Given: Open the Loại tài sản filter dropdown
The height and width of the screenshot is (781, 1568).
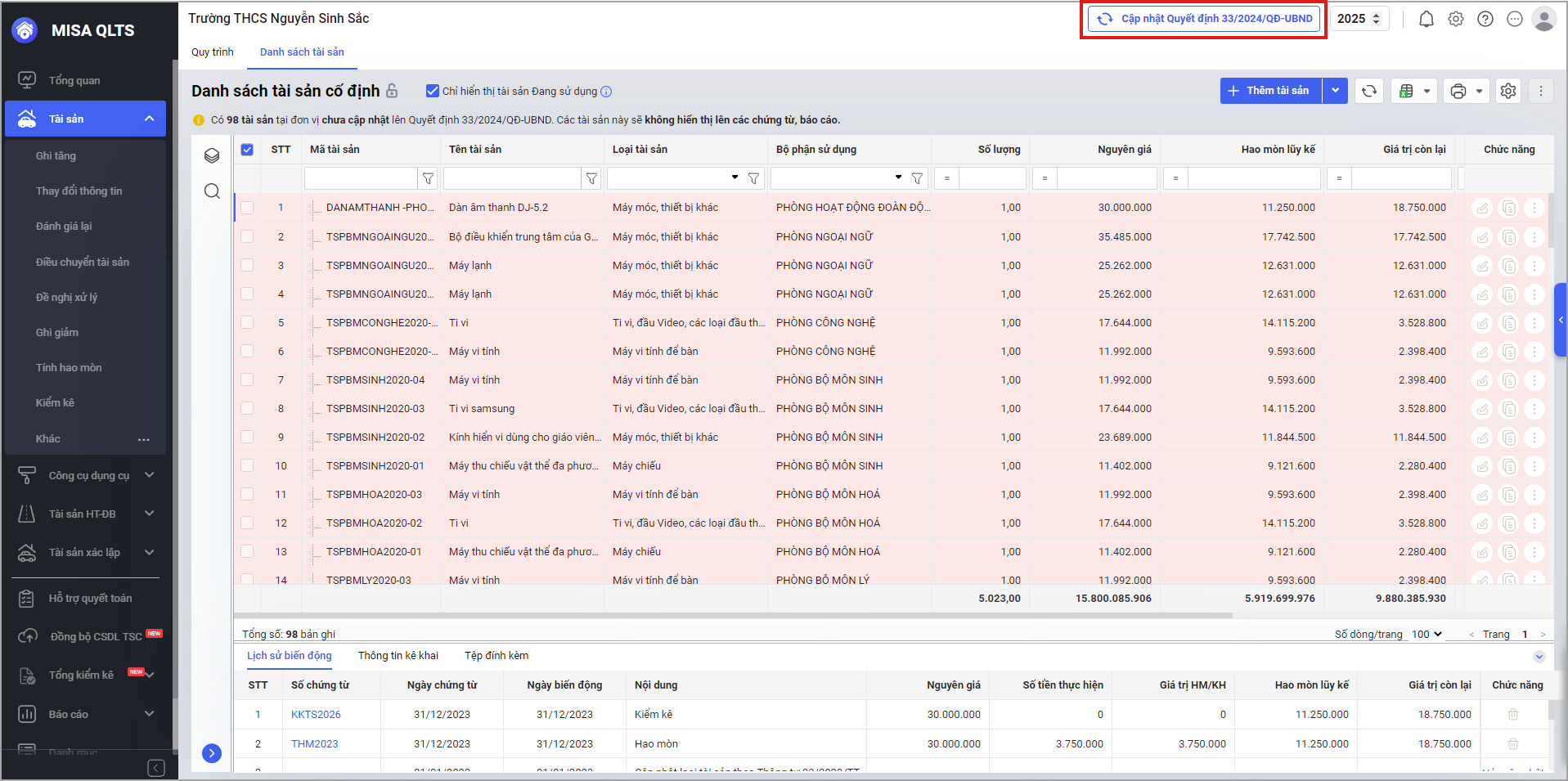Looking at the screenshot, I should (735, 177).
